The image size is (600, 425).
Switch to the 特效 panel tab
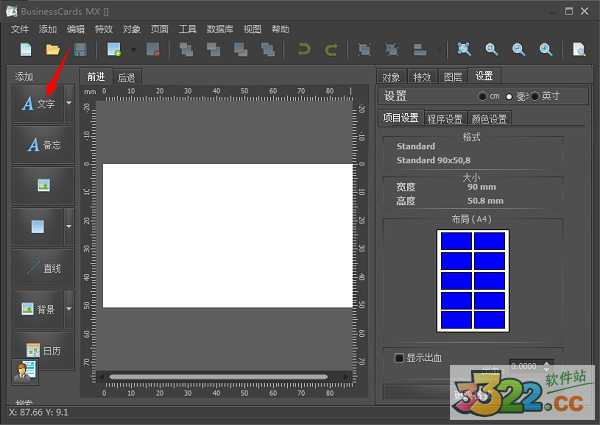422,77
